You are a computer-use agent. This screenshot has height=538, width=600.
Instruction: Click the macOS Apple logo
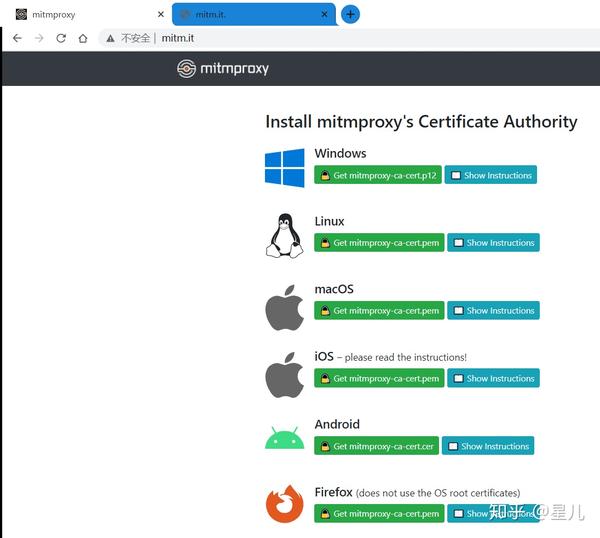pos(284,307)
